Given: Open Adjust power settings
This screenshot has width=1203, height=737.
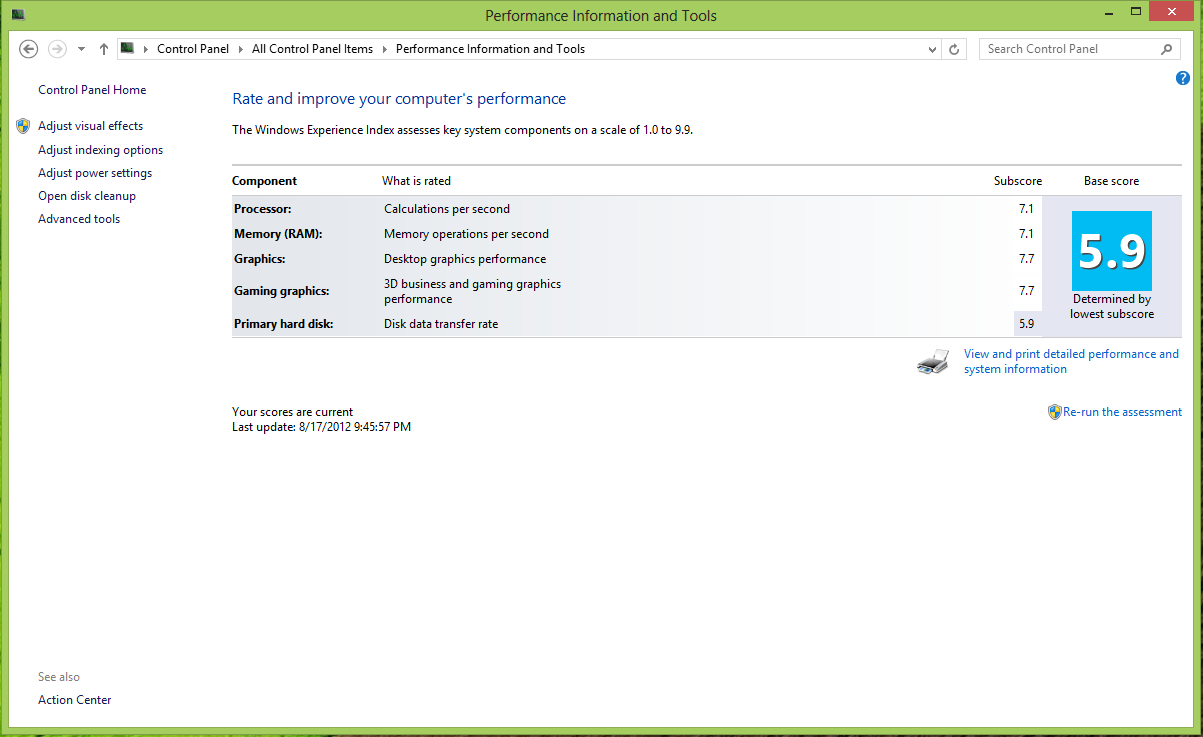Looking at the screenshot, I should (95, 173).
